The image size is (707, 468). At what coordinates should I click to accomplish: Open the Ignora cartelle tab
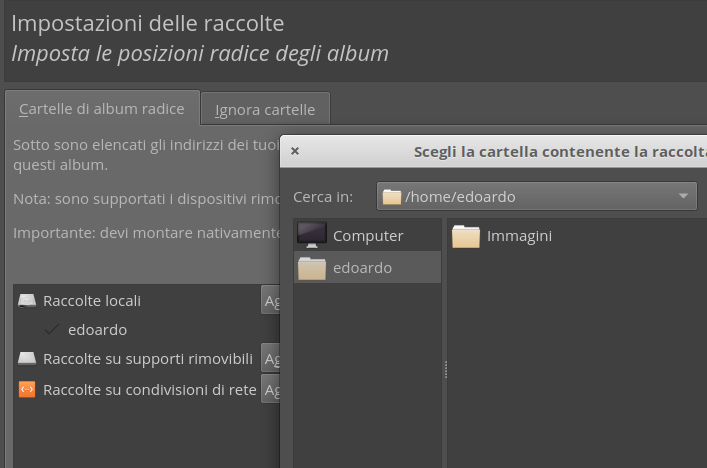265,110
